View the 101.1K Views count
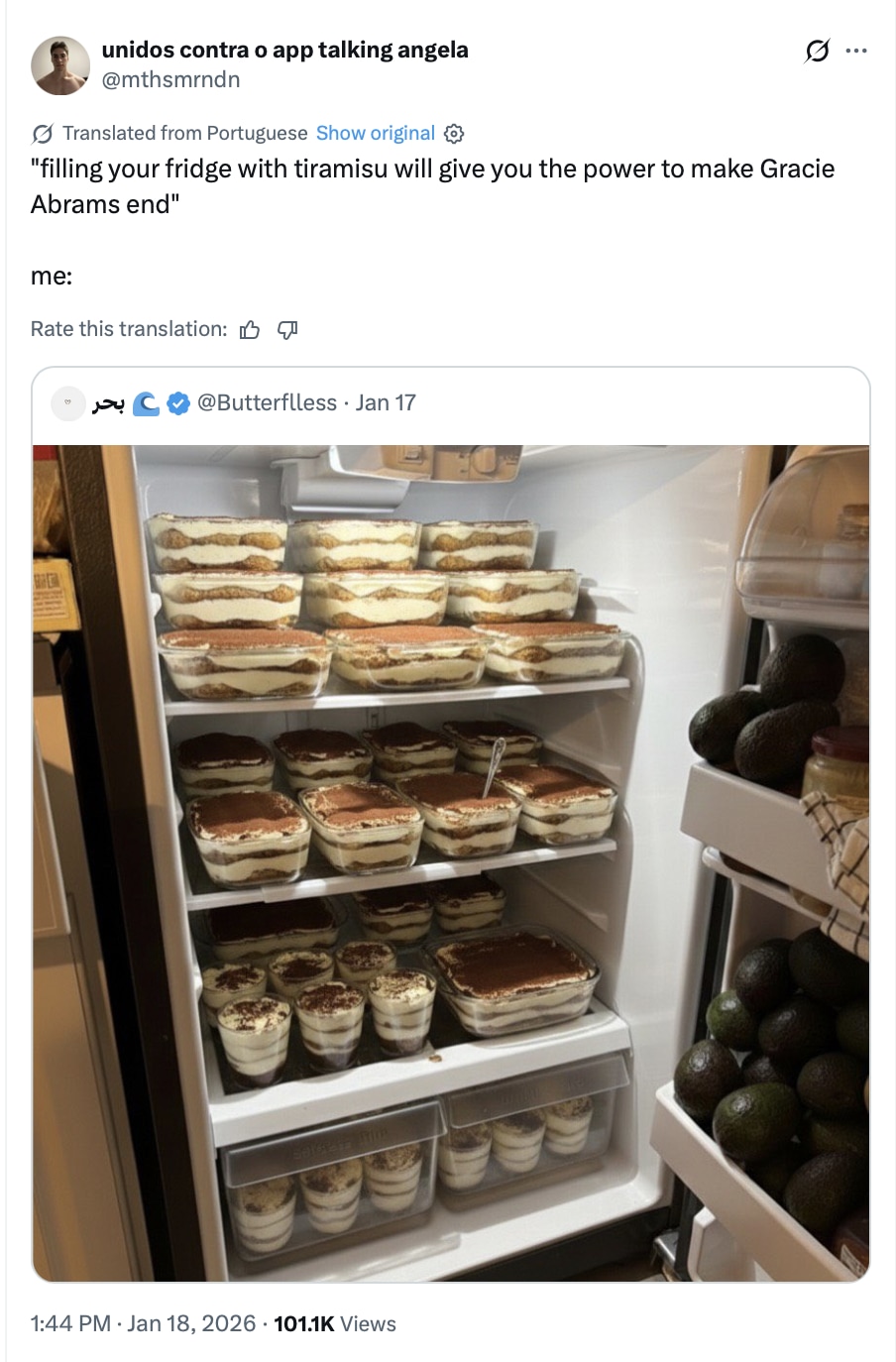Screen dimensions: 896x1362 (334, 1324)
